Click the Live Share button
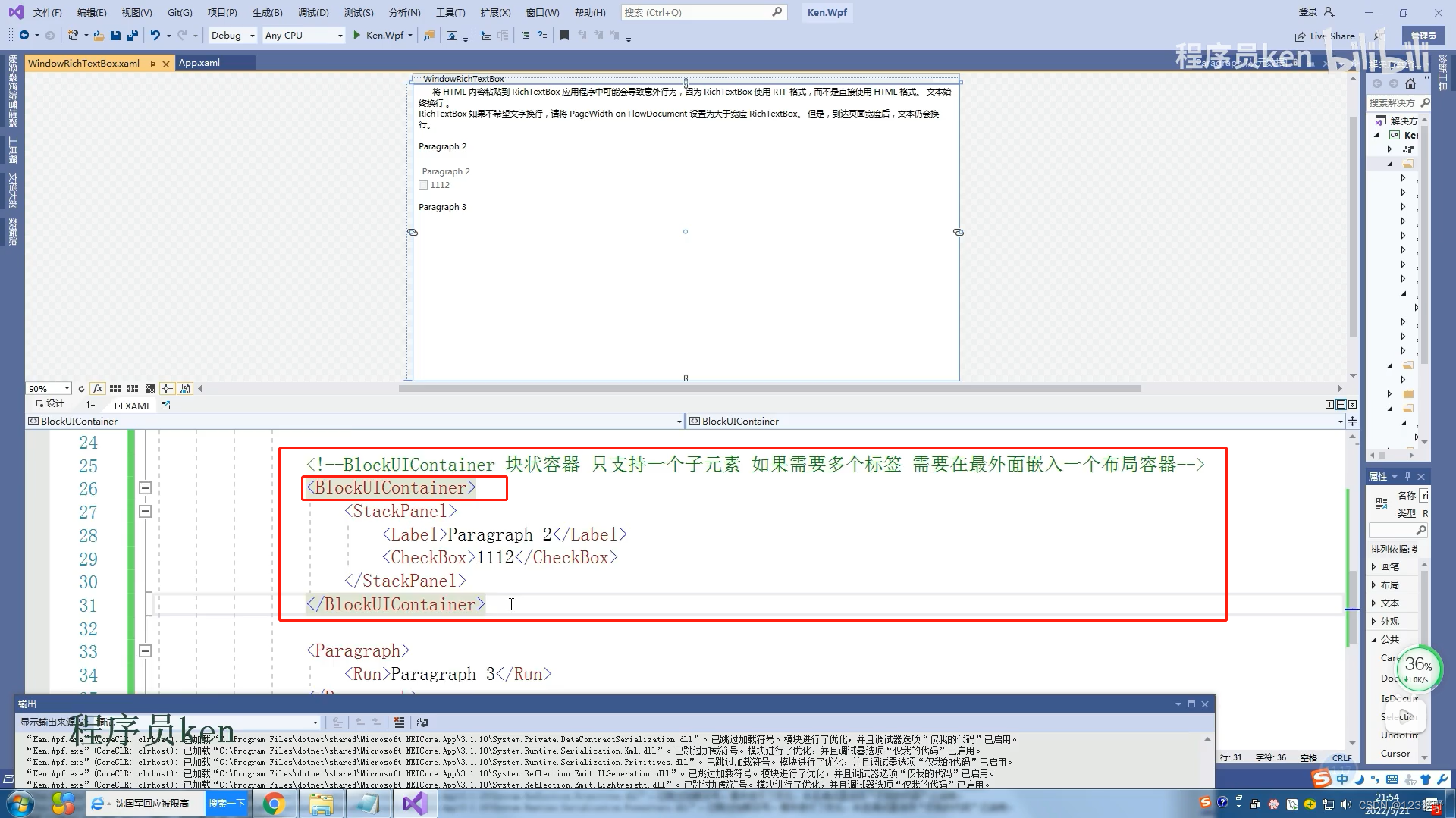 click(1325, 36)
